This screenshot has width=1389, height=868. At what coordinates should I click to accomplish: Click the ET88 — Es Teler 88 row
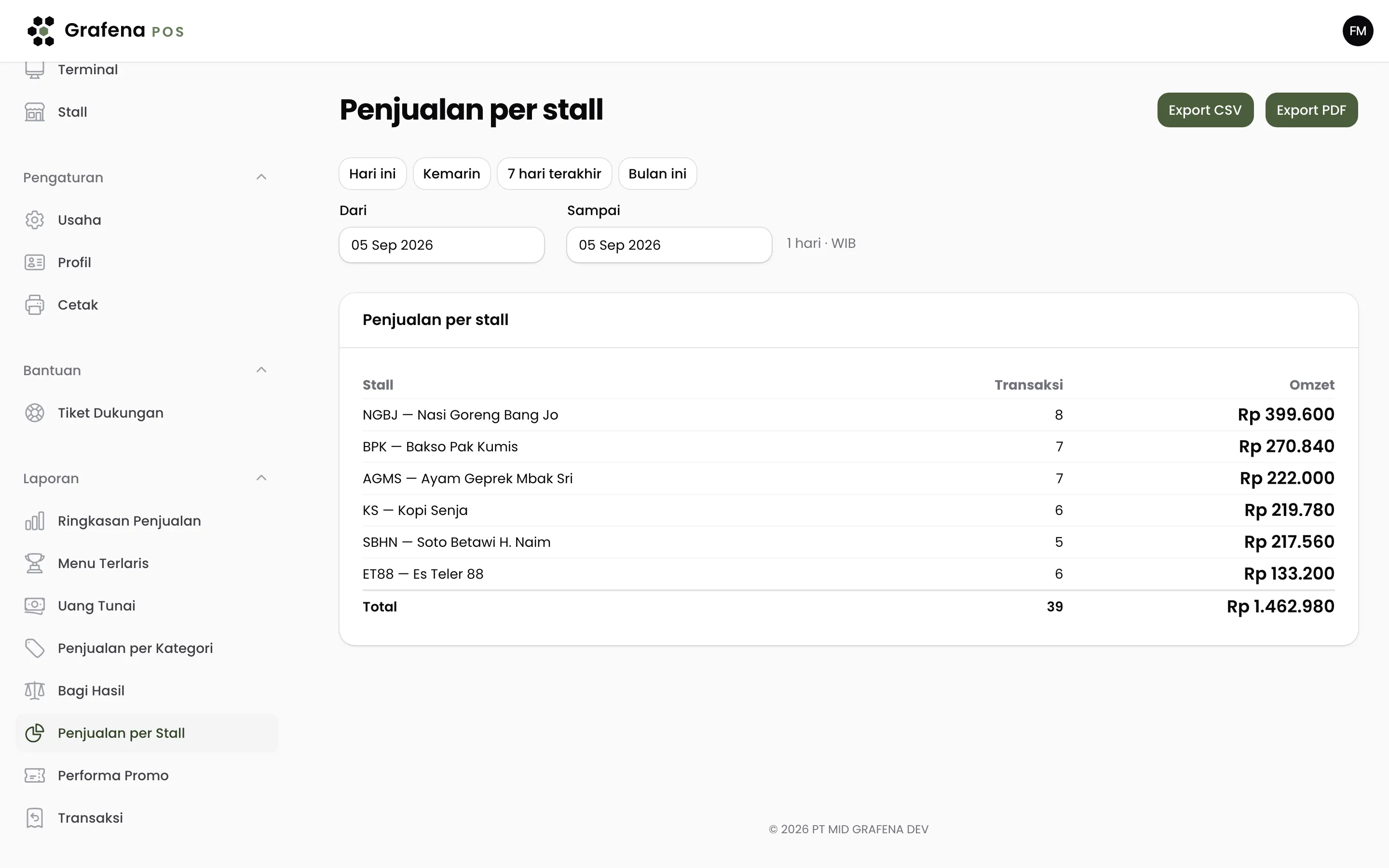848,574
